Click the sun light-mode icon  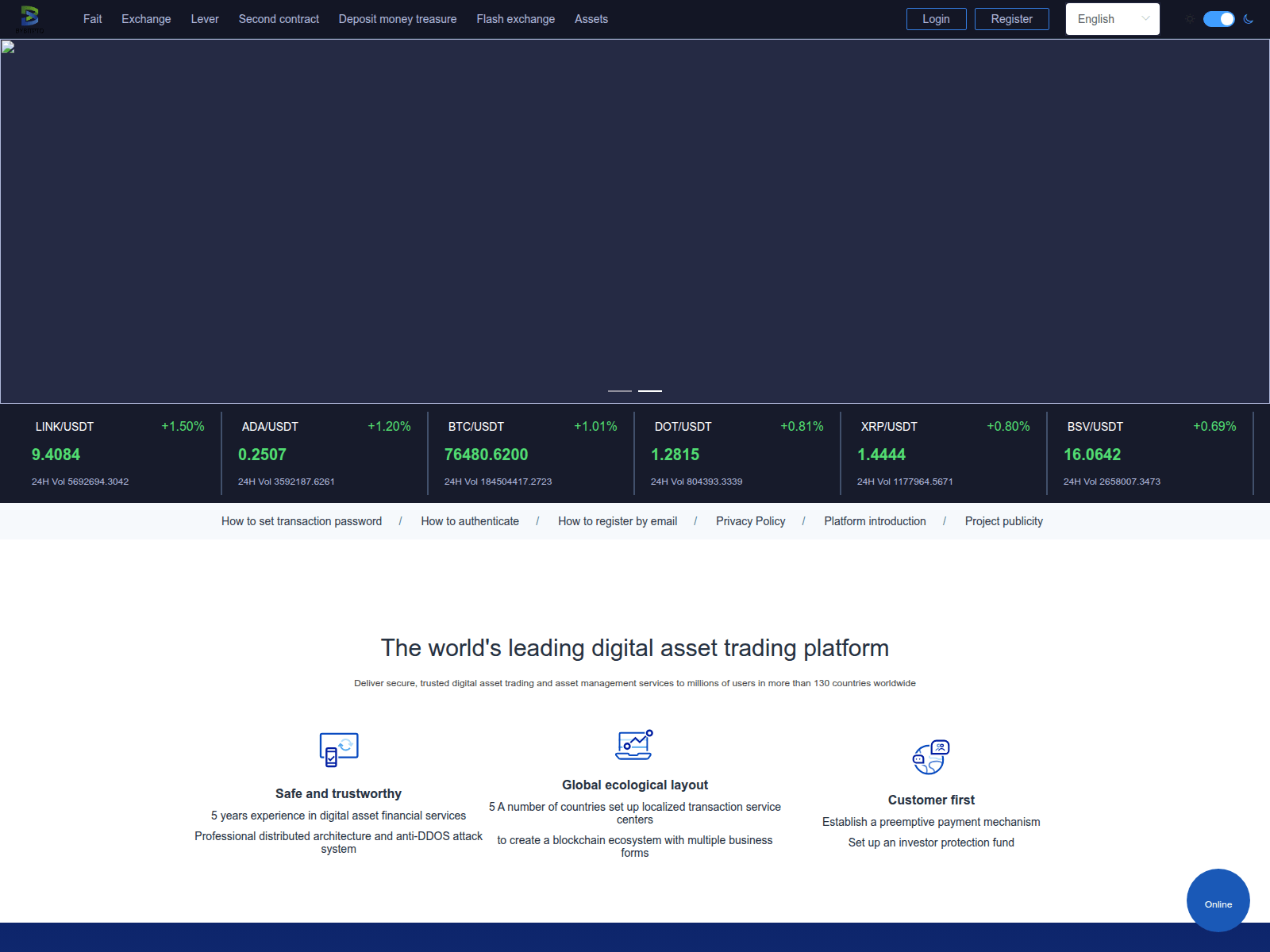tap(1190, 19)
